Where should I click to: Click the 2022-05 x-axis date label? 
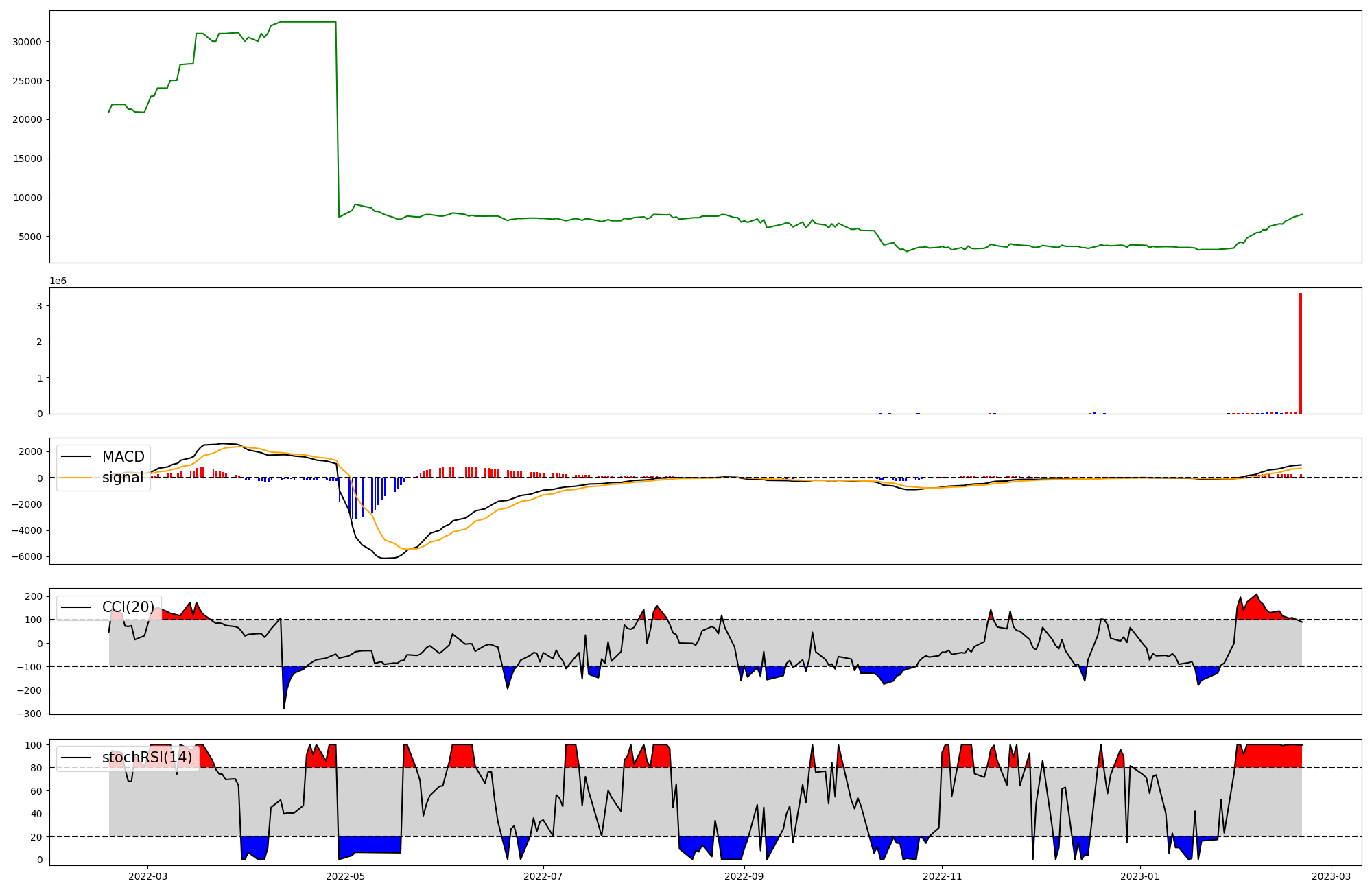click(346, 876)
